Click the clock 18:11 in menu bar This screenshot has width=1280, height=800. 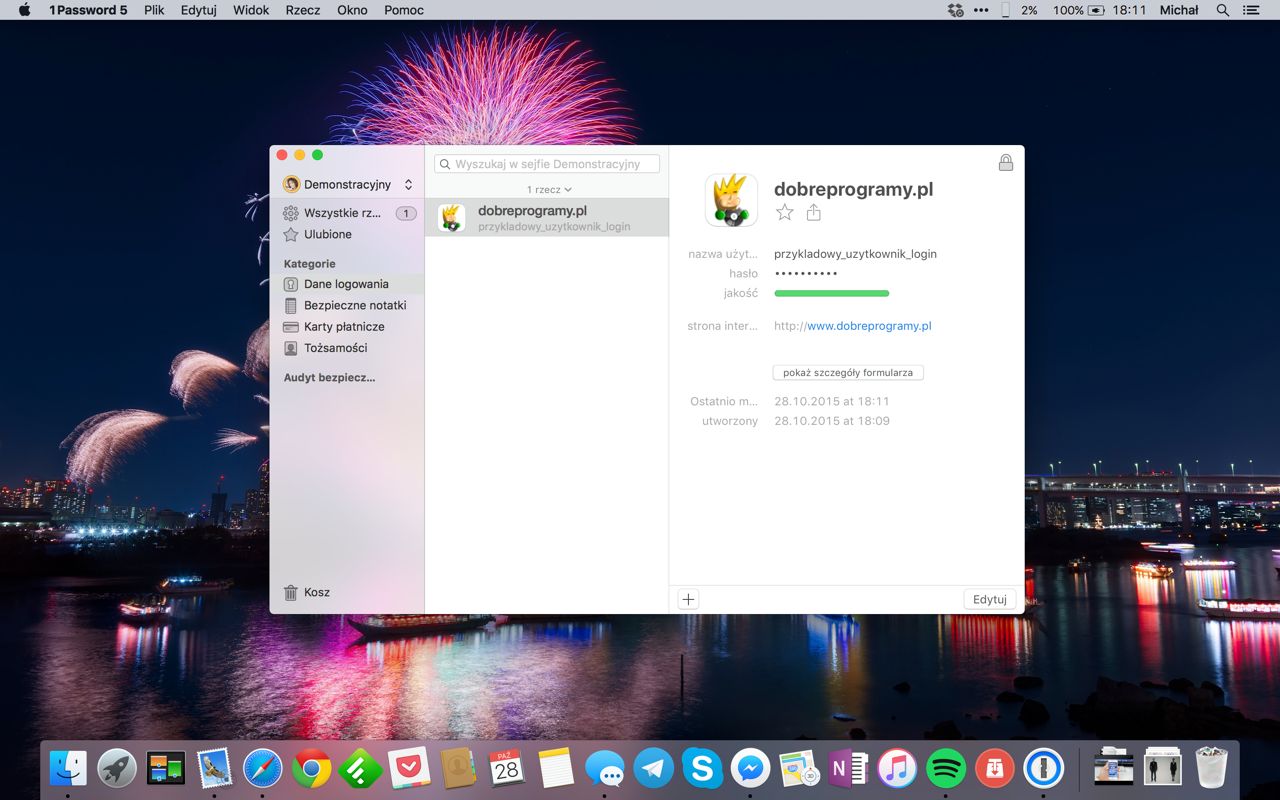(1129, 10)
